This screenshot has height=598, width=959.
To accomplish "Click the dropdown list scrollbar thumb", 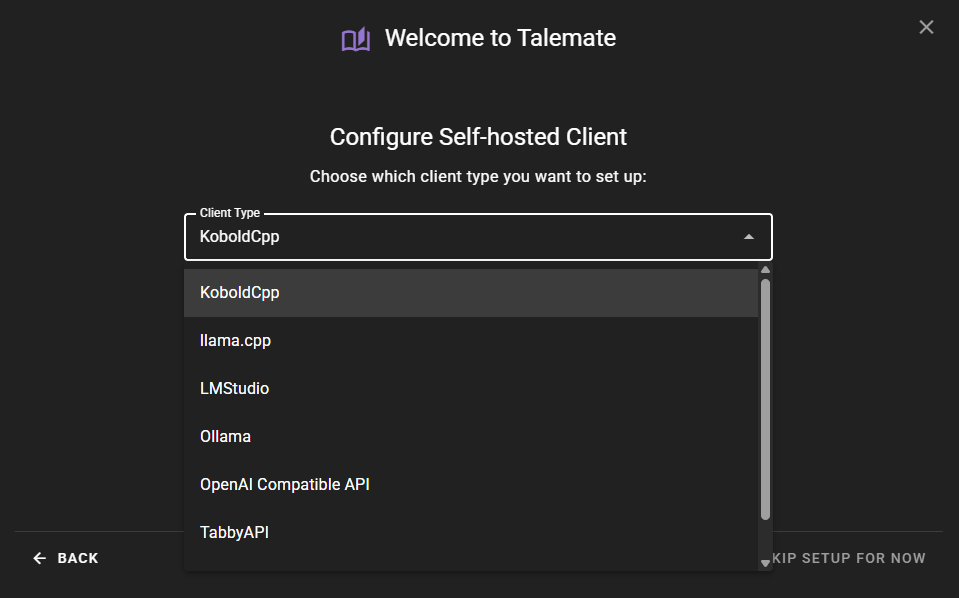I will 766,400.
